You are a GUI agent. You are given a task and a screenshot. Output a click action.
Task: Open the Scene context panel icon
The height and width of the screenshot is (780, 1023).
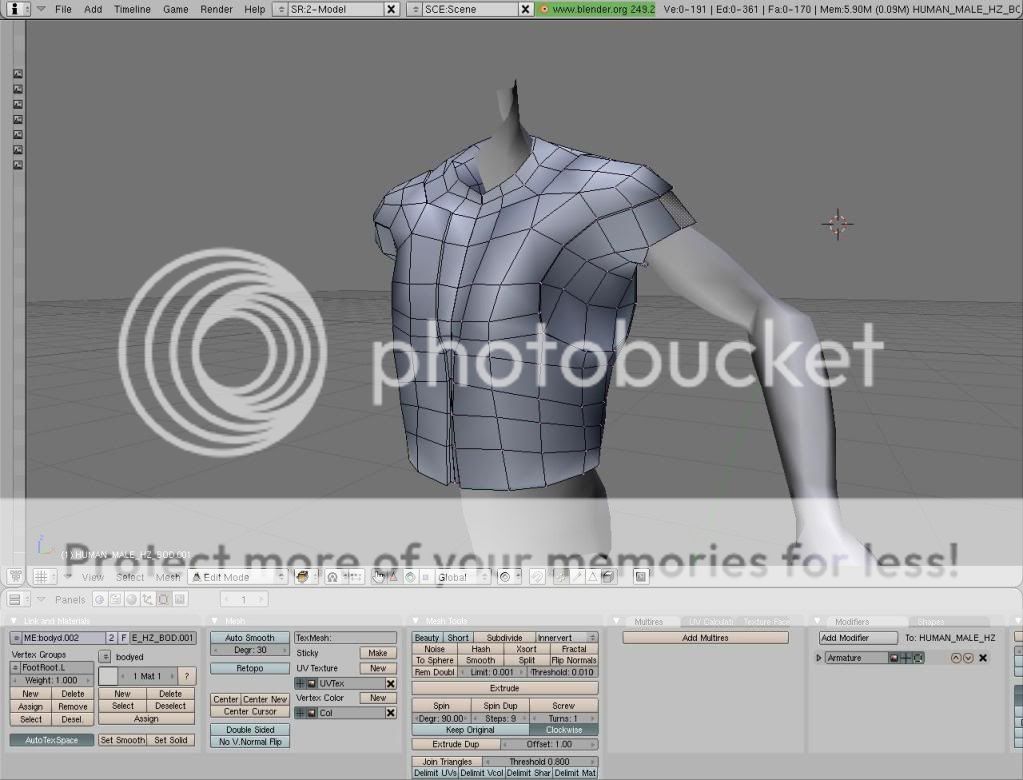pos(178,599)
